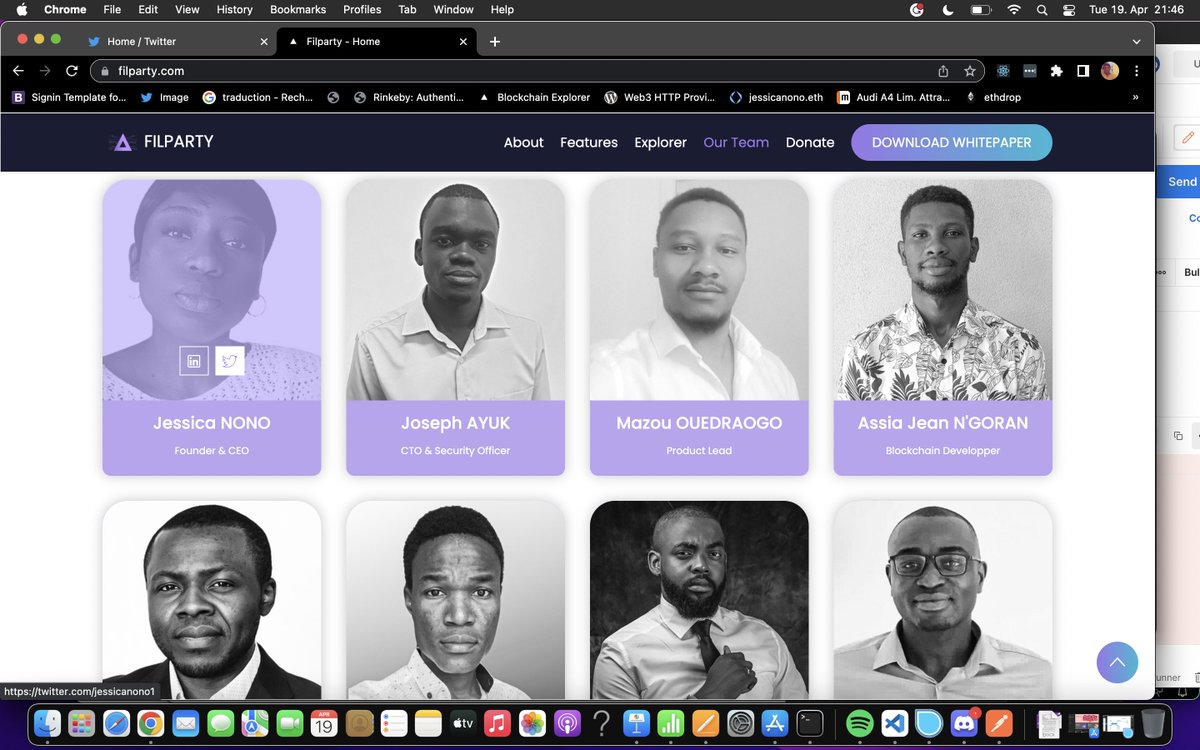This screenshot has height=750, width=1200.
Task: Open Spotify from the Dock
Action: pos(859,723)
